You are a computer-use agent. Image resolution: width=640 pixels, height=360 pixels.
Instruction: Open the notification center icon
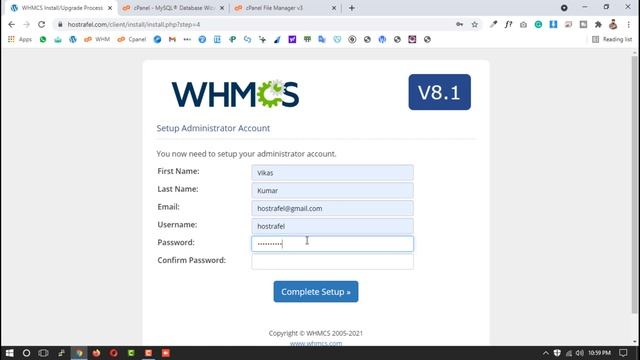click(x=623, y=353)
